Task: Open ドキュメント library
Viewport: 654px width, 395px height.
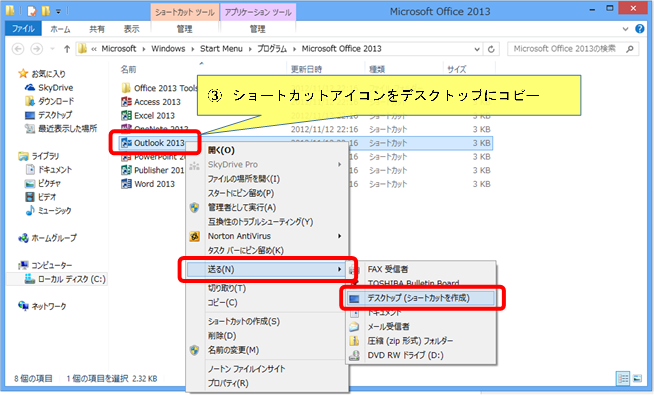Action: [55, 170]
